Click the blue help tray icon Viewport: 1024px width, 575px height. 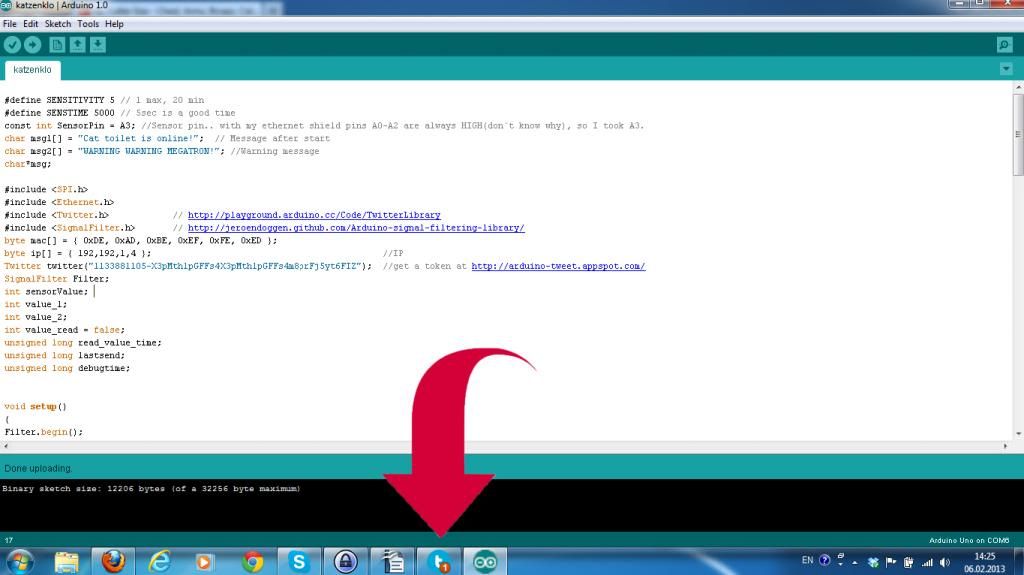[x=825, y=561]
